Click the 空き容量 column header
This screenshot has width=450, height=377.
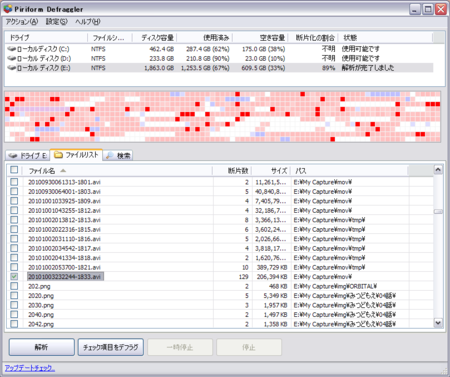click(260, 38)
